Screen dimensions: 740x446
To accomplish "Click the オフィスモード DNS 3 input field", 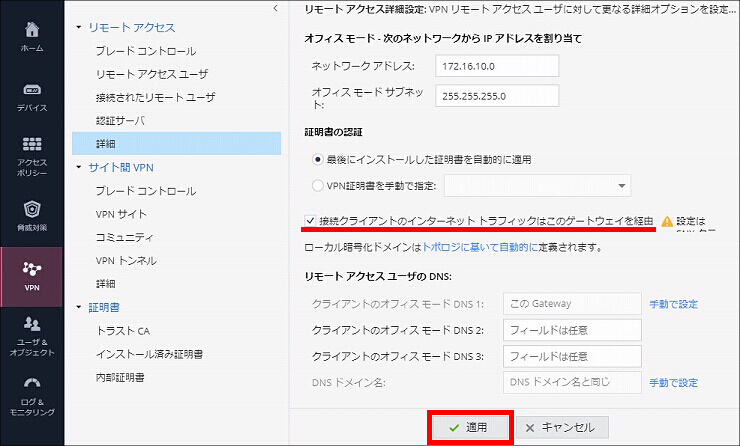I will point(572,356).
